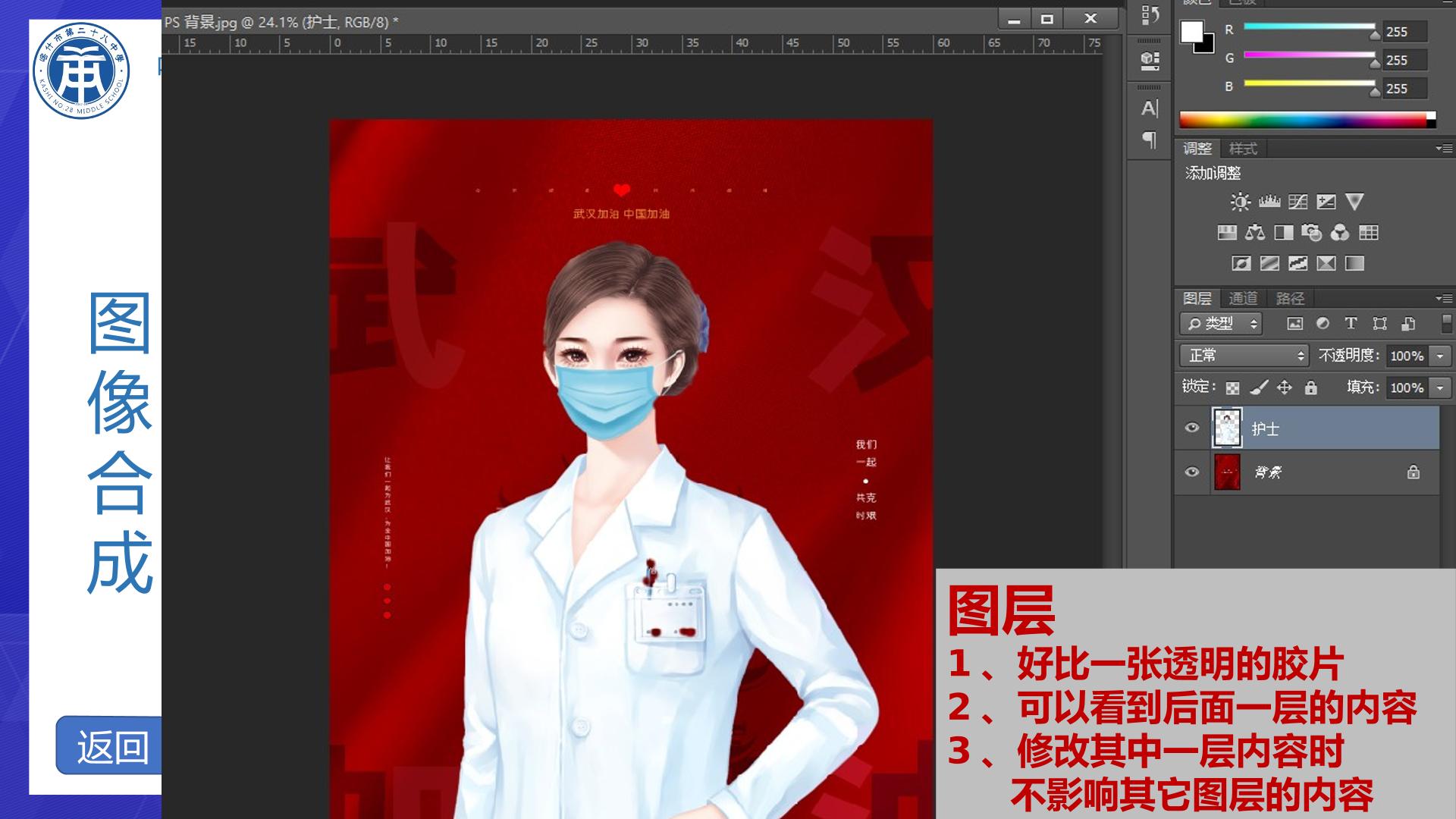Hide the 护士 layer
The width and height of the screenshot is (1456, 819).
[1192, 428]
